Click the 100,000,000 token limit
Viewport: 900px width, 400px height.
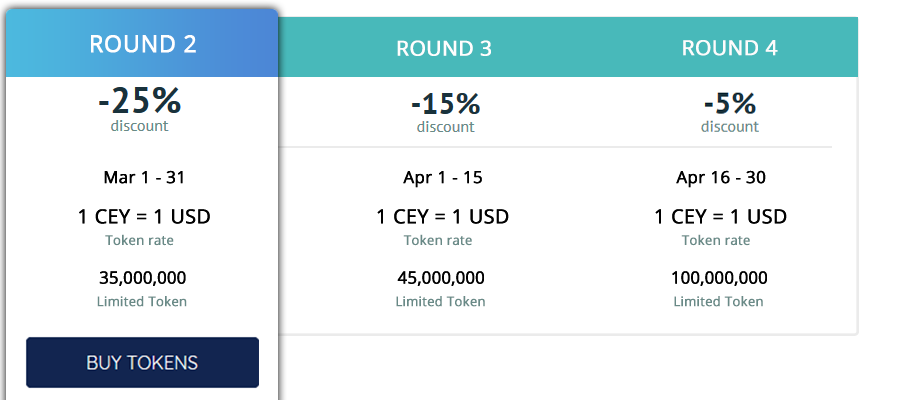(719, 278)
